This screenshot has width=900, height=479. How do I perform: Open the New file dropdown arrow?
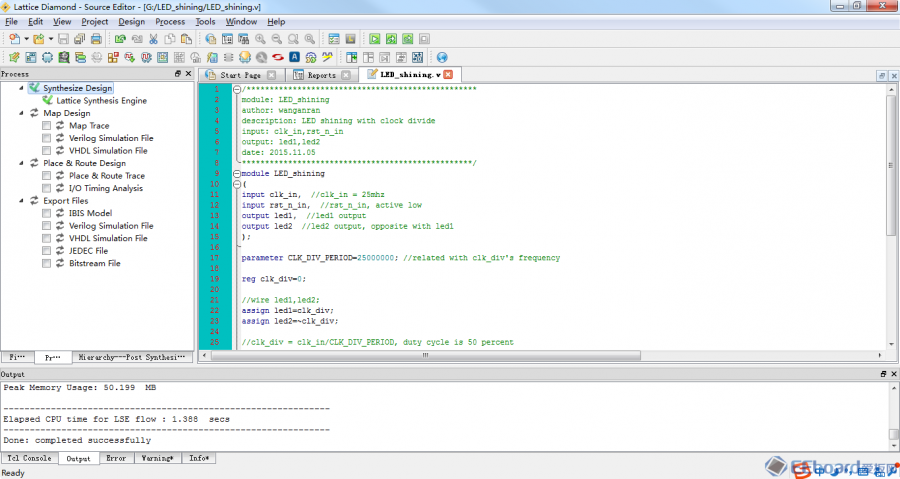click(x=24, y=39)
